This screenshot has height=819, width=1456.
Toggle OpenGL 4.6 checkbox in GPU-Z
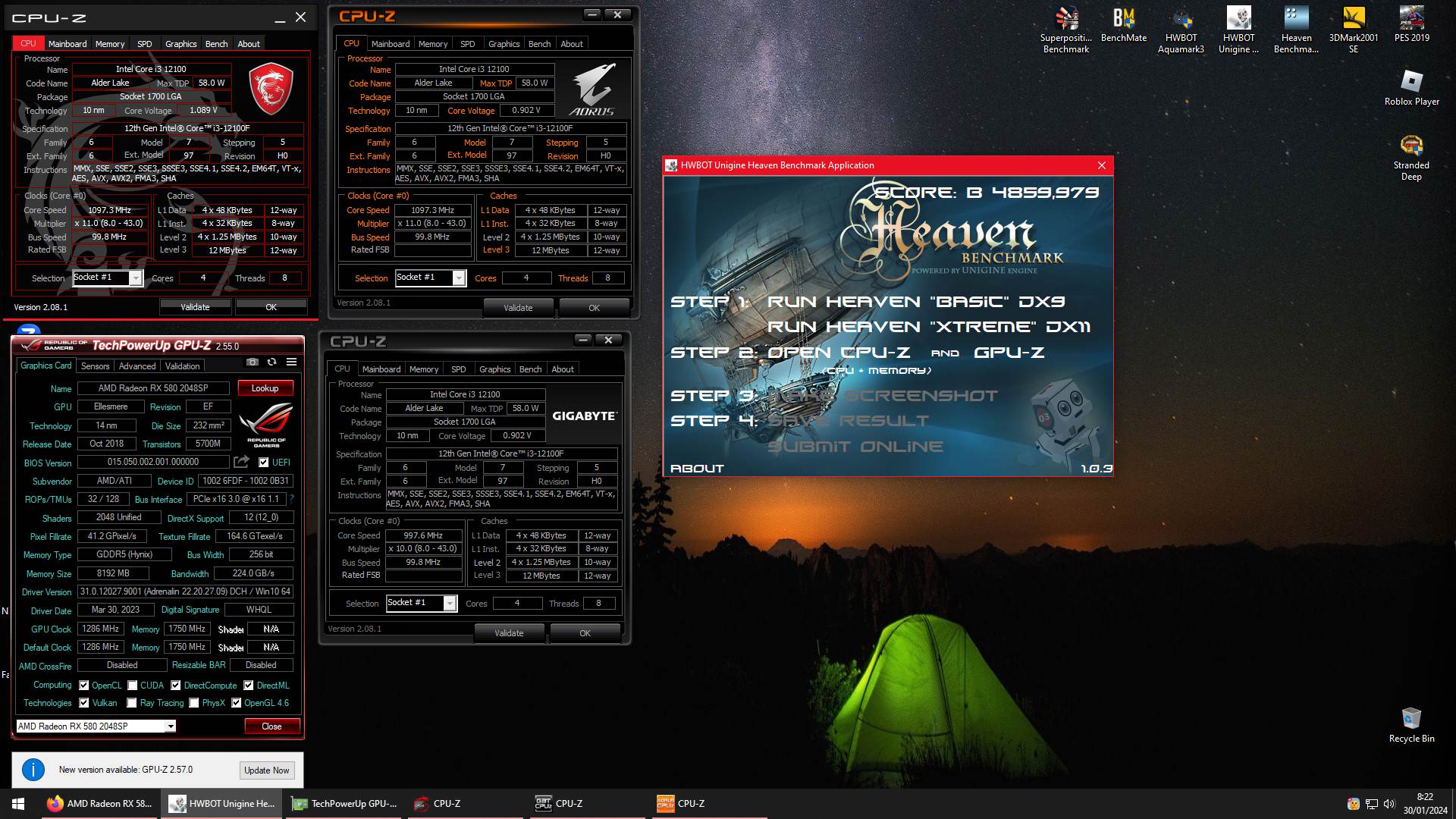[x=237, y=703]
